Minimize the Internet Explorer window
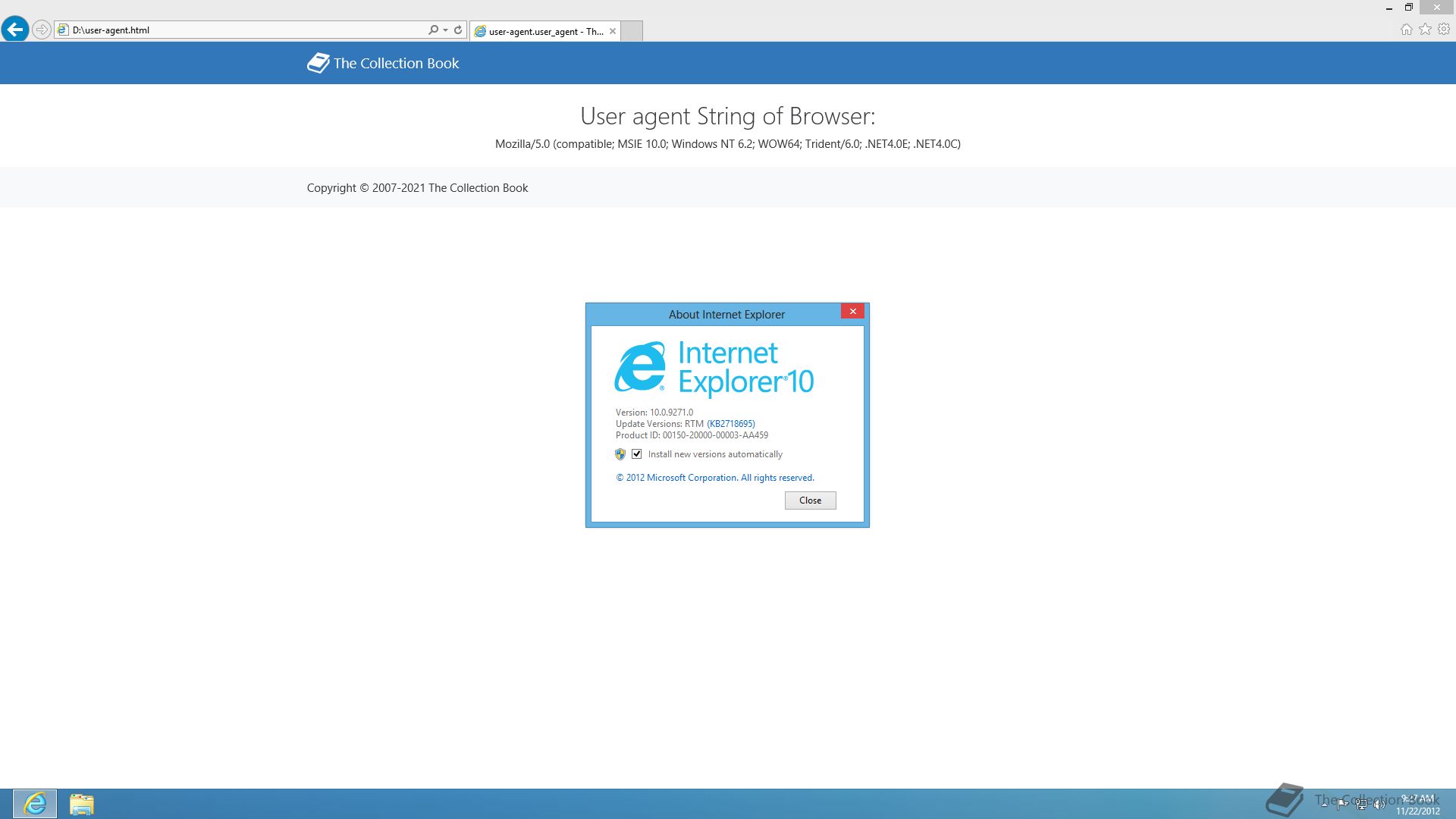 [x=1389, y=8]
